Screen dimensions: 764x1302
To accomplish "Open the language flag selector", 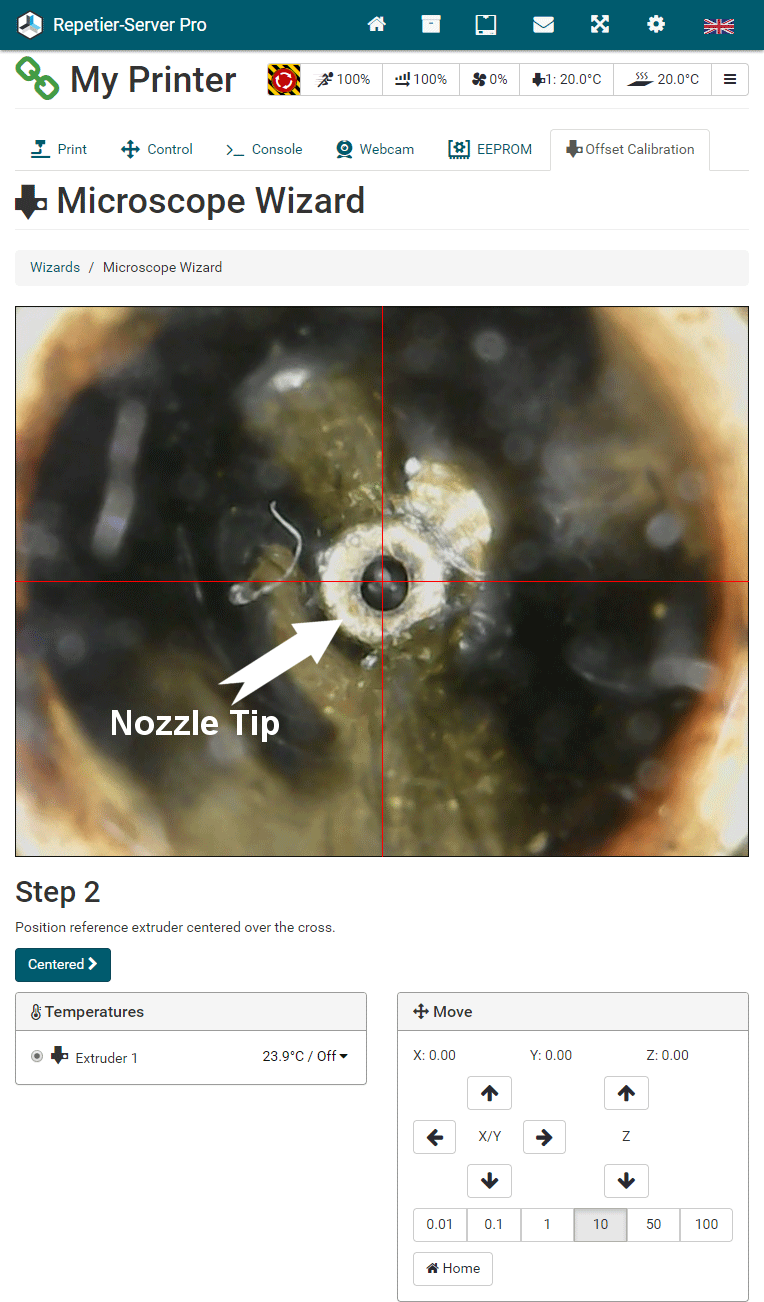I will 719,26.
